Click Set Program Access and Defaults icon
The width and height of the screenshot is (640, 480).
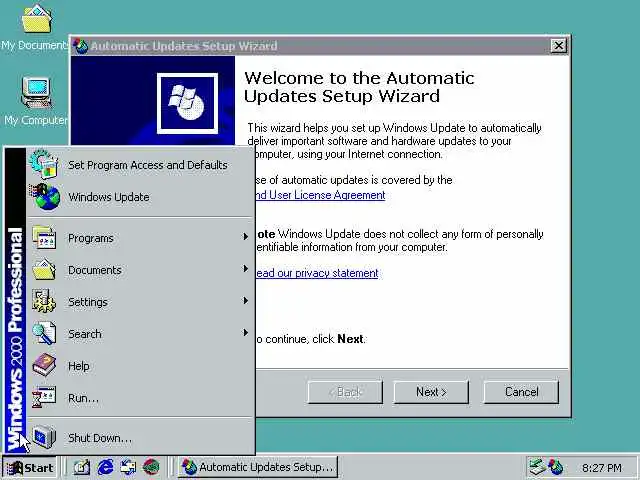pos(44,164)
